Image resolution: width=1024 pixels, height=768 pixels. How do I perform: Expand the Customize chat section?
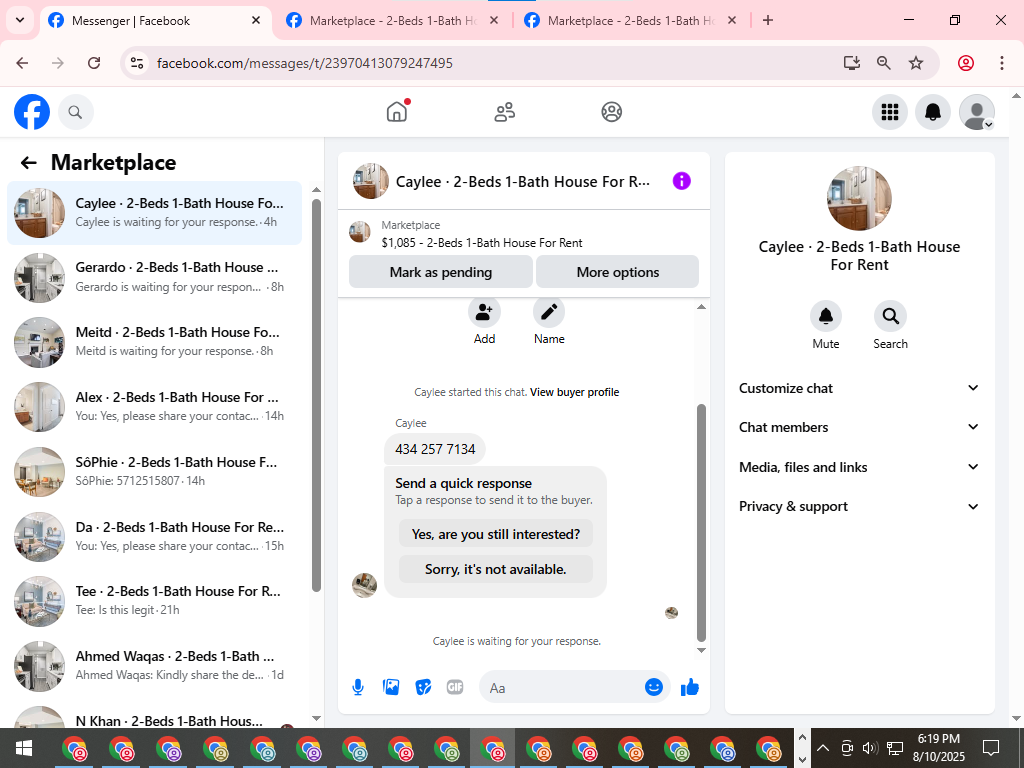859,388
